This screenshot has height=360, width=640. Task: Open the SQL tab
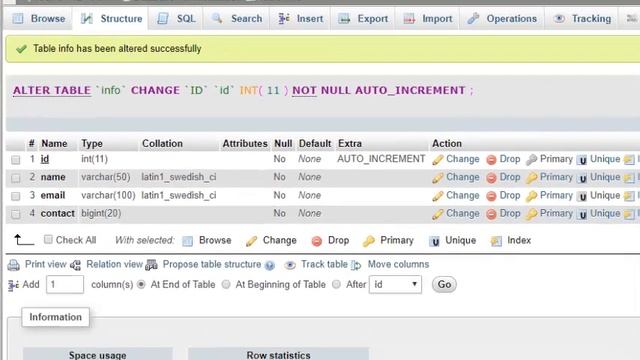[176, 19]
